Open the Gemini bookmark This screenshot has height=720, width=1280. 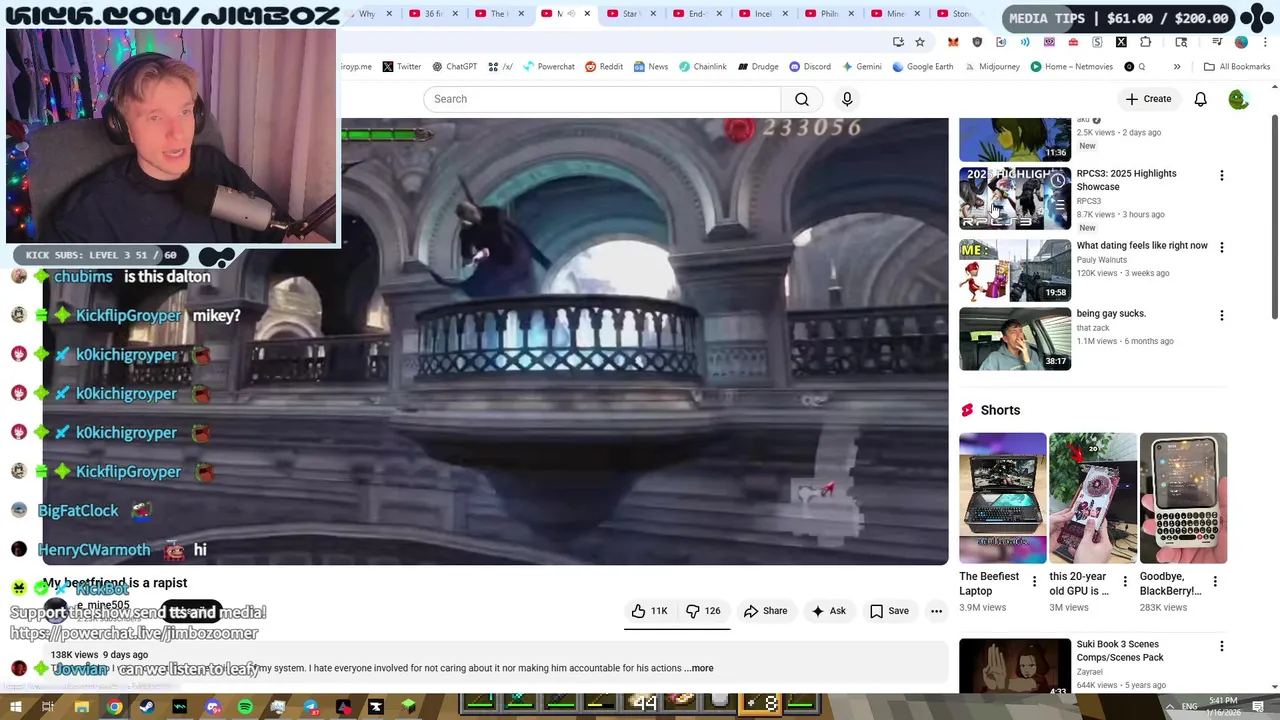862,67
